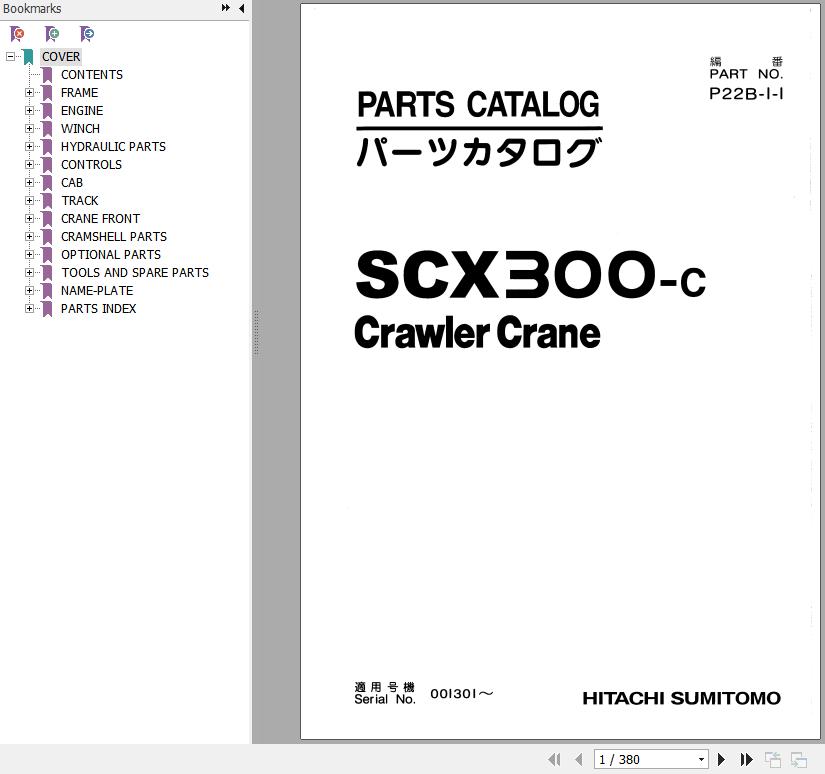Click the panel splitter grip handle
This screenshot has width=825, height=774.
pos(256,333)
